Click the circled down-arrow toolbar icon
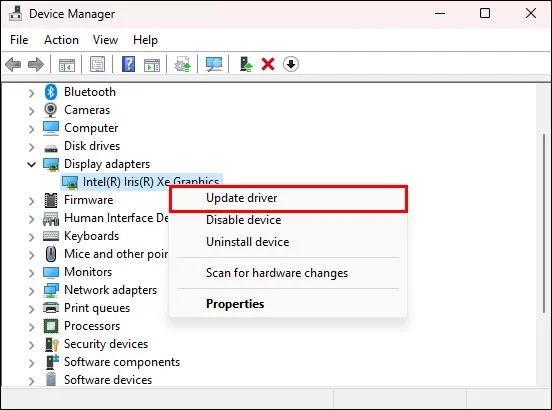Viewport: 552px width, 410px height. point(291,64)
